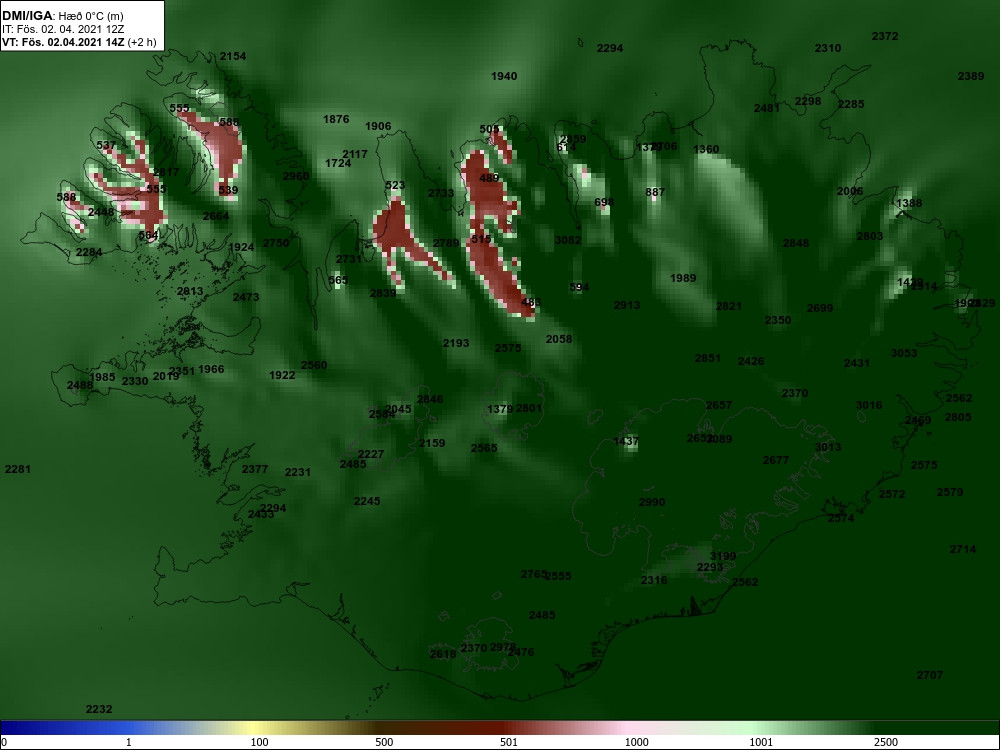
Task: Click the map value '3199'
Action: click(x=723, y=556)
